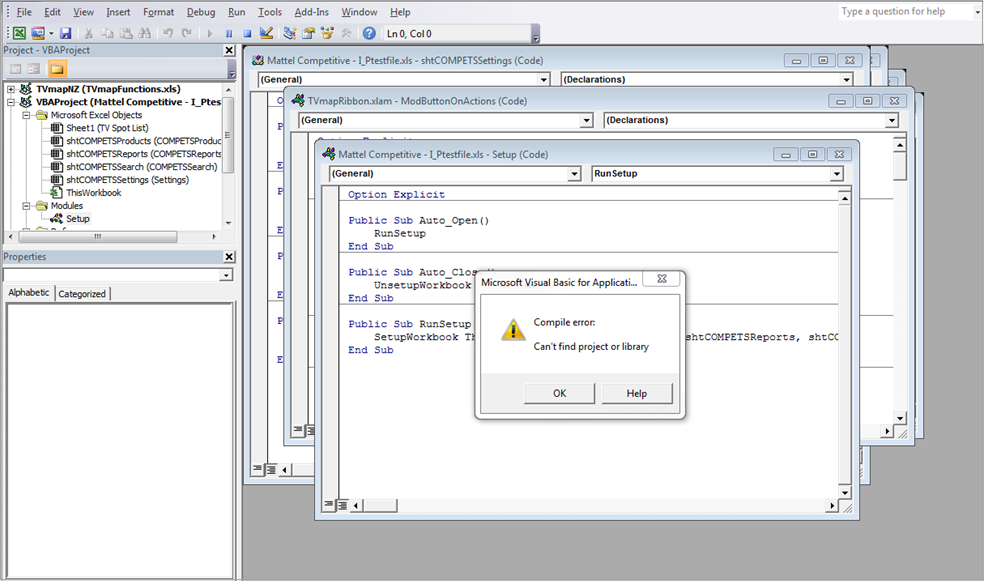The image size is (984, 581).
Task: Open Properties Window toolbar icon
Action: tap(308, 33)
